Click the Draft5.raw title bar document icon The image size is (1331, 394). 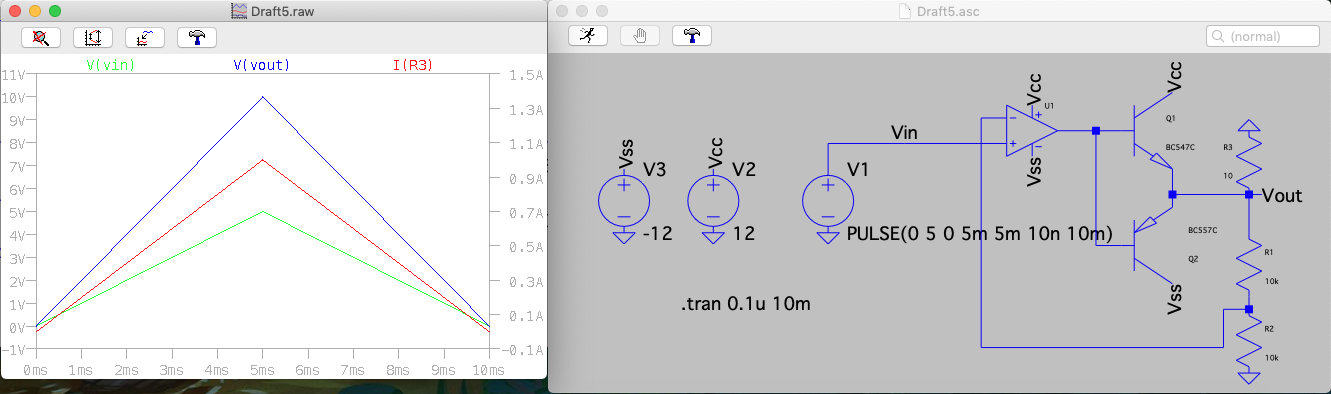point(238,10)
